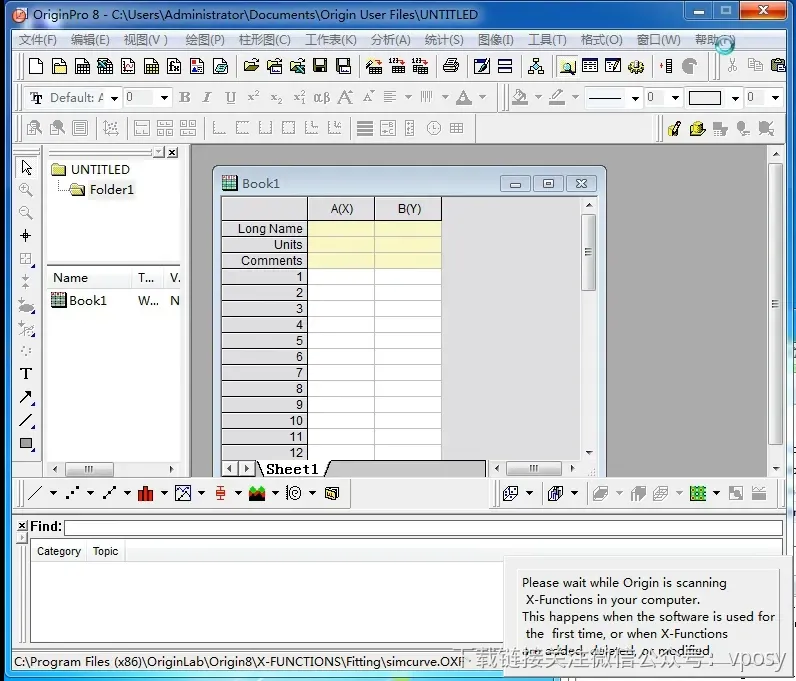The image size is (796, 681).
Task: Toggle the Project Explorer icon
Action: [567, 66]
